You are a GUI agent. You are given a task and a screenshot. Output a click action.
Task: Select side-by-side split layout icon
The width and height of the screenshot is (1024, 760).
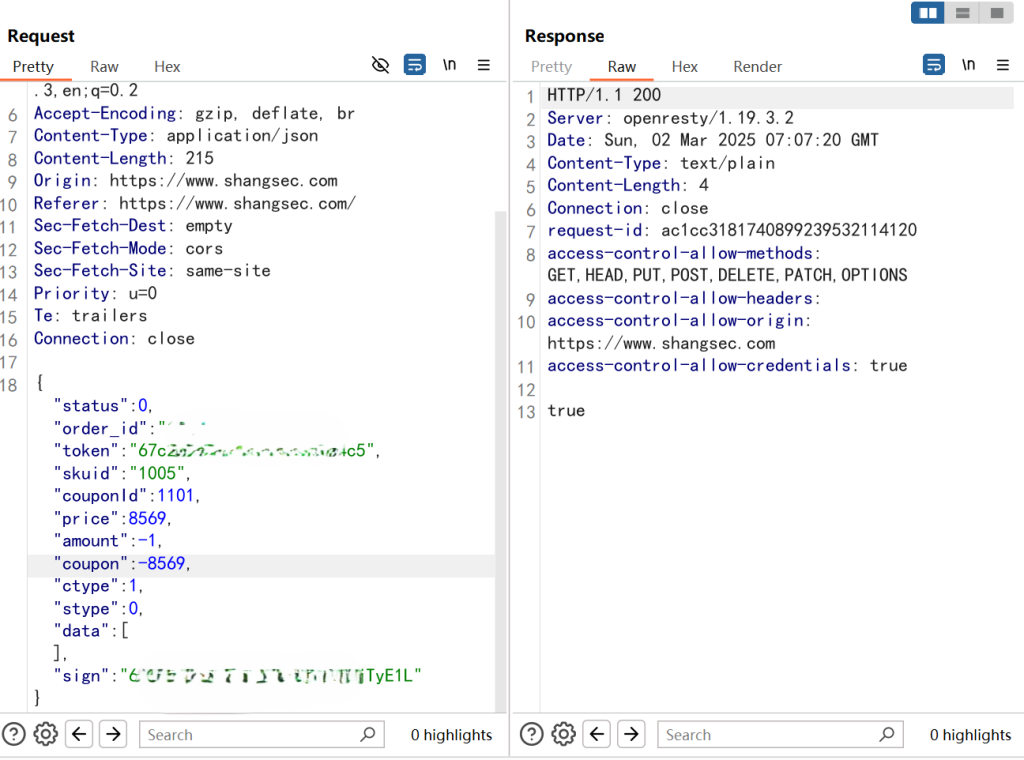tap(928, 13)
